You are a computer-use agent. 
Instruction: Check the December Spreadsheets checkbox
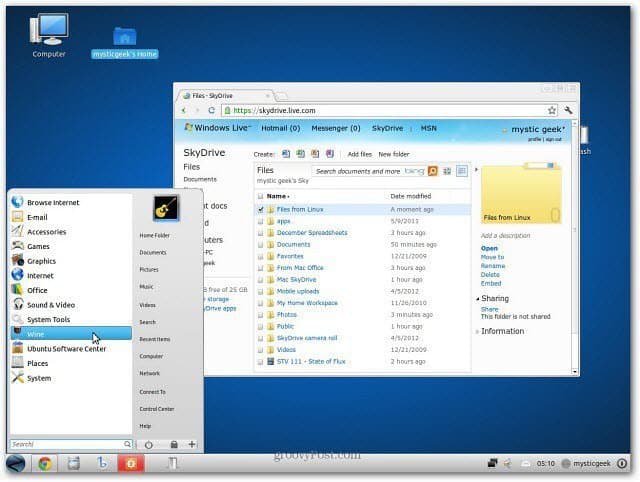[x=260, y=233]
